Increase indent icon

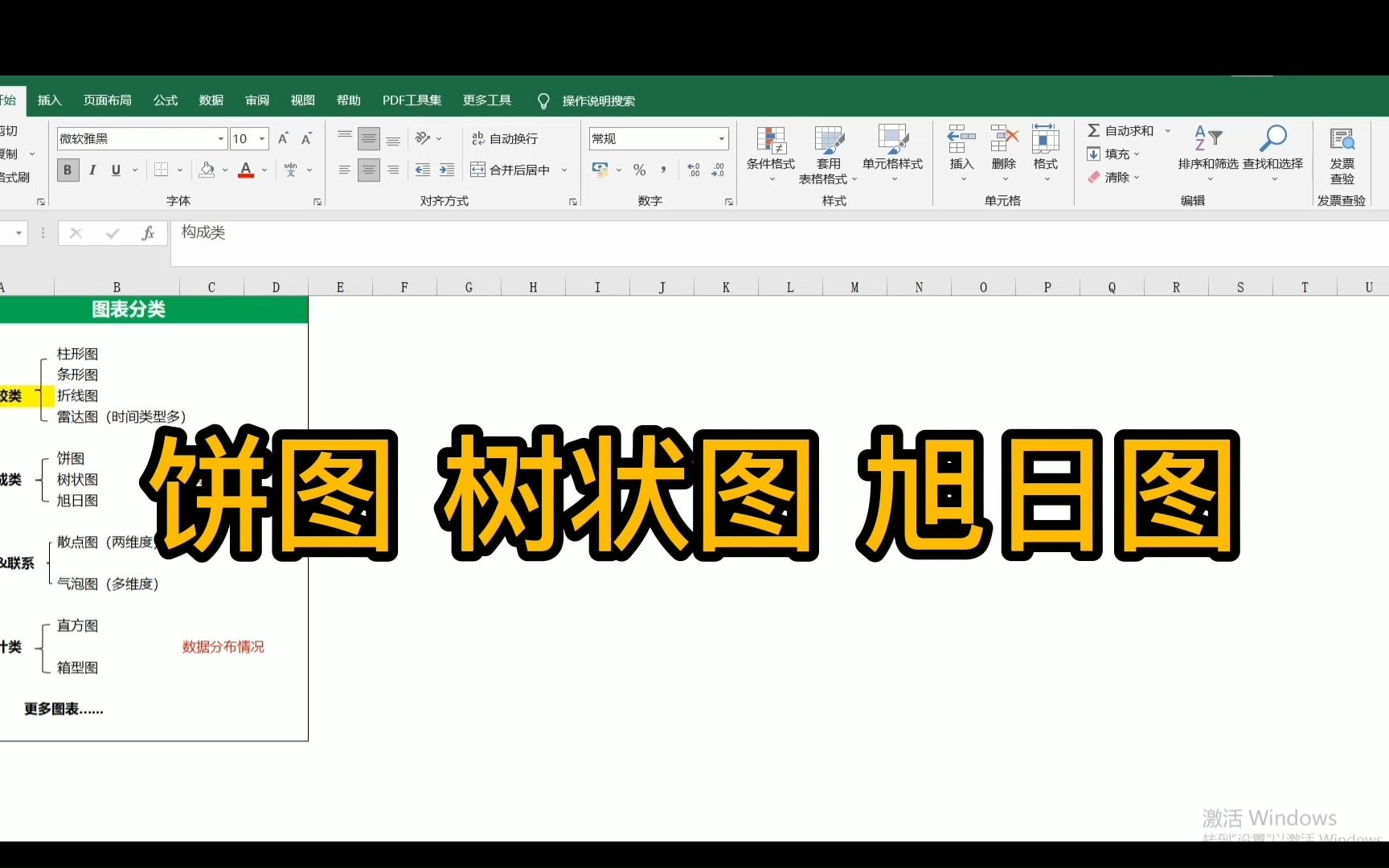click(x=447, y=170)
